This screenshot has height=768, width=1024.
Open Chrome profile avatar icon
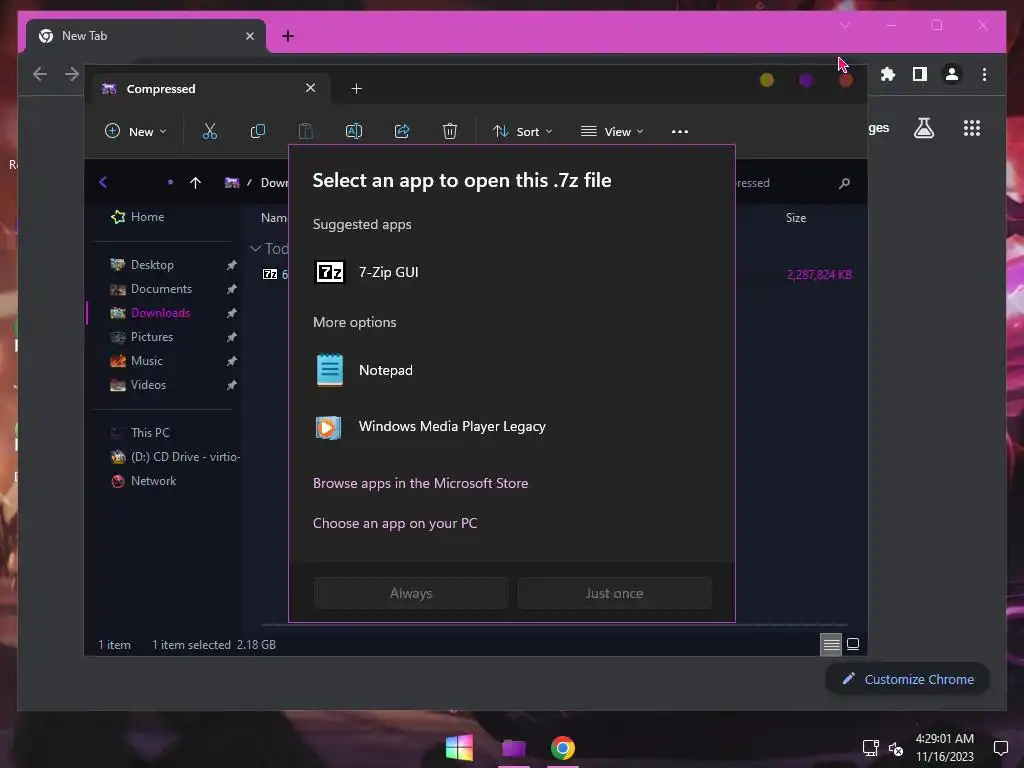coord(952,74)
